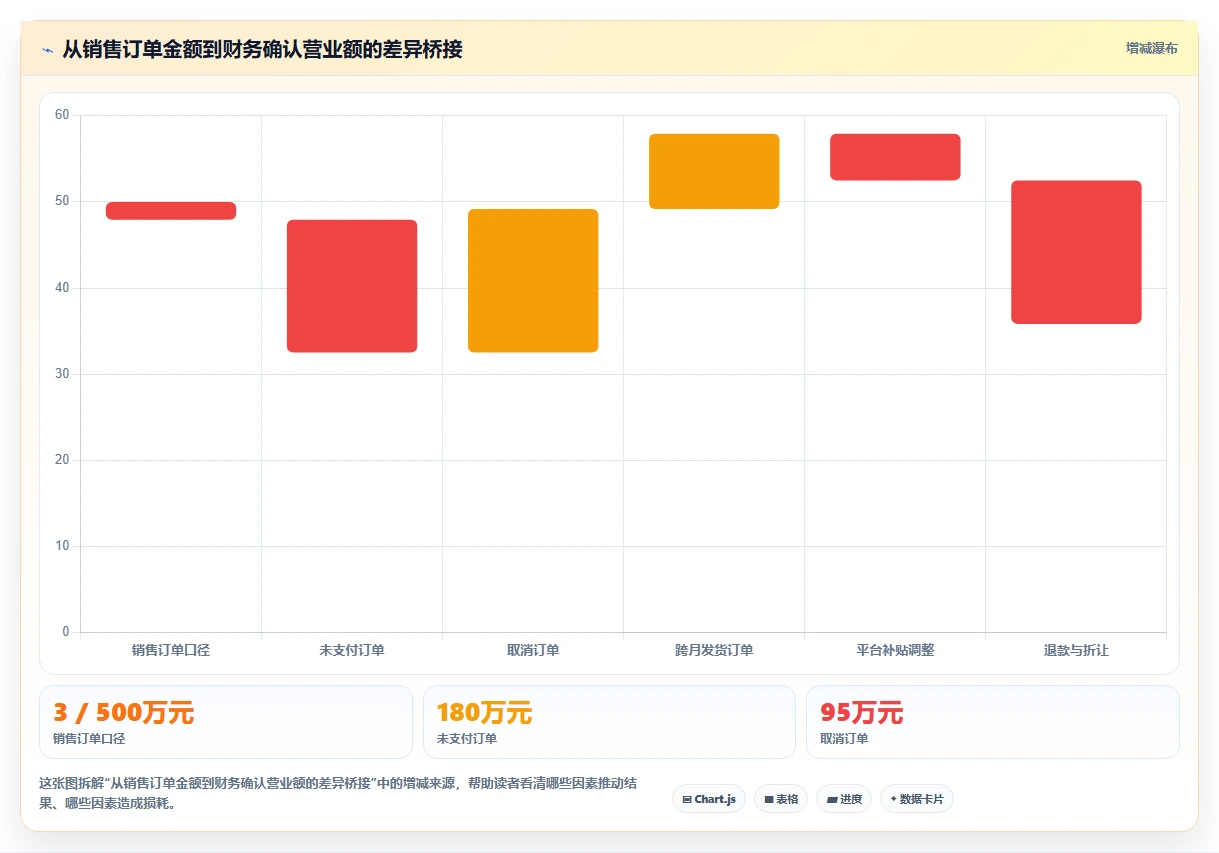Click y-axis tick label 60
Viewport: 1219px width, 853px height.
click(x=62, y=115)
